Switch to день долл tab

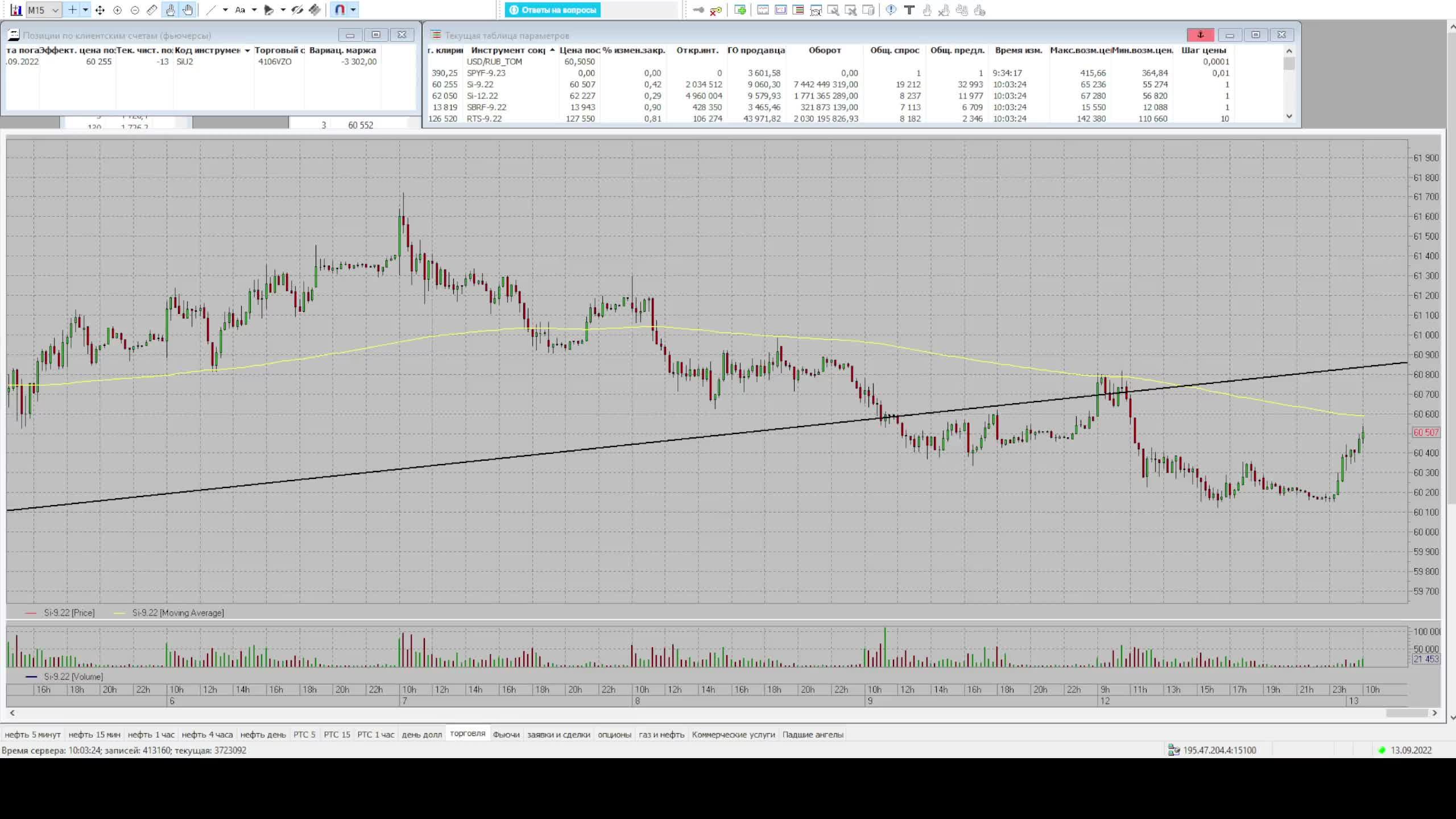[x=421, y=734]
